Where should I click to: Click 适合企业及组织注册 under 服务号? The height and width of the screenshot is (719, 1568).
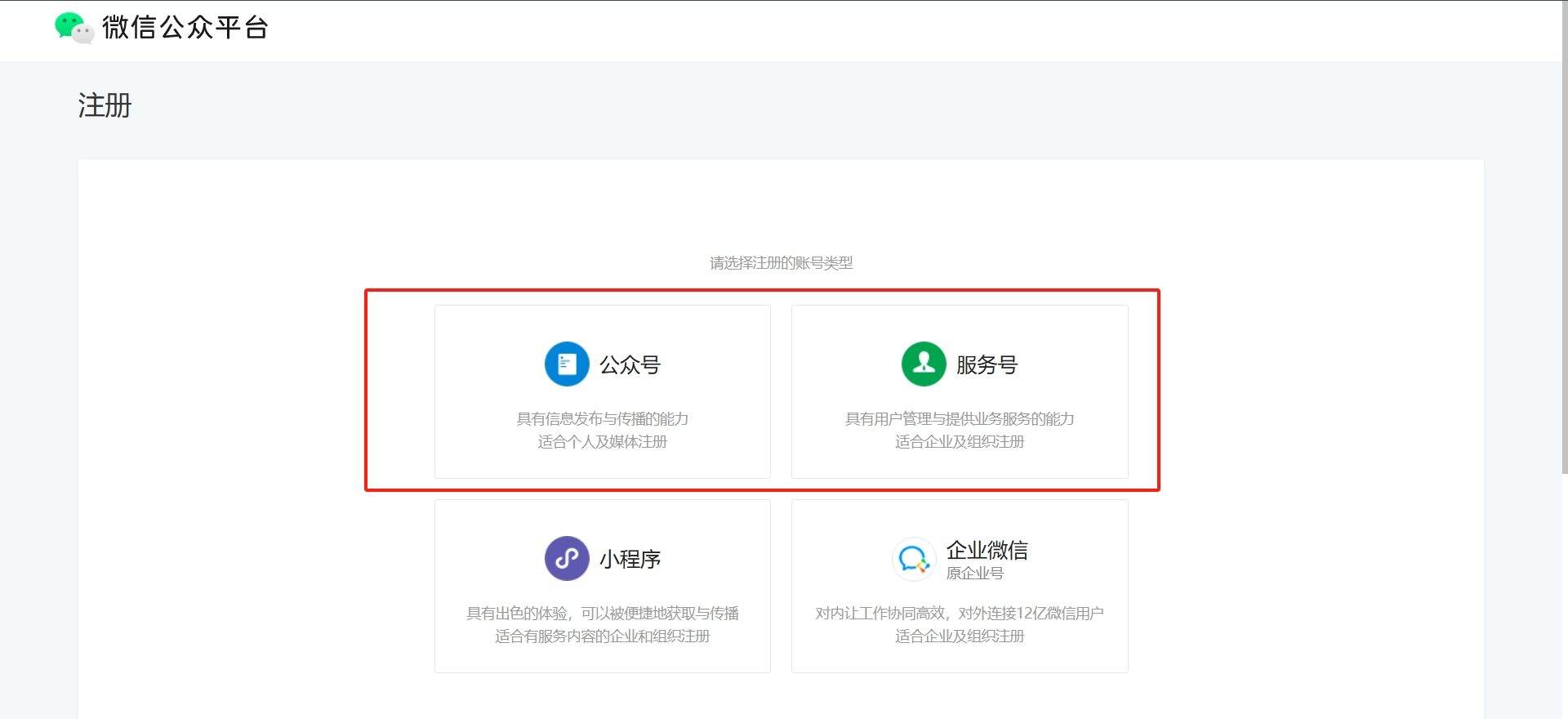point(960,441)
